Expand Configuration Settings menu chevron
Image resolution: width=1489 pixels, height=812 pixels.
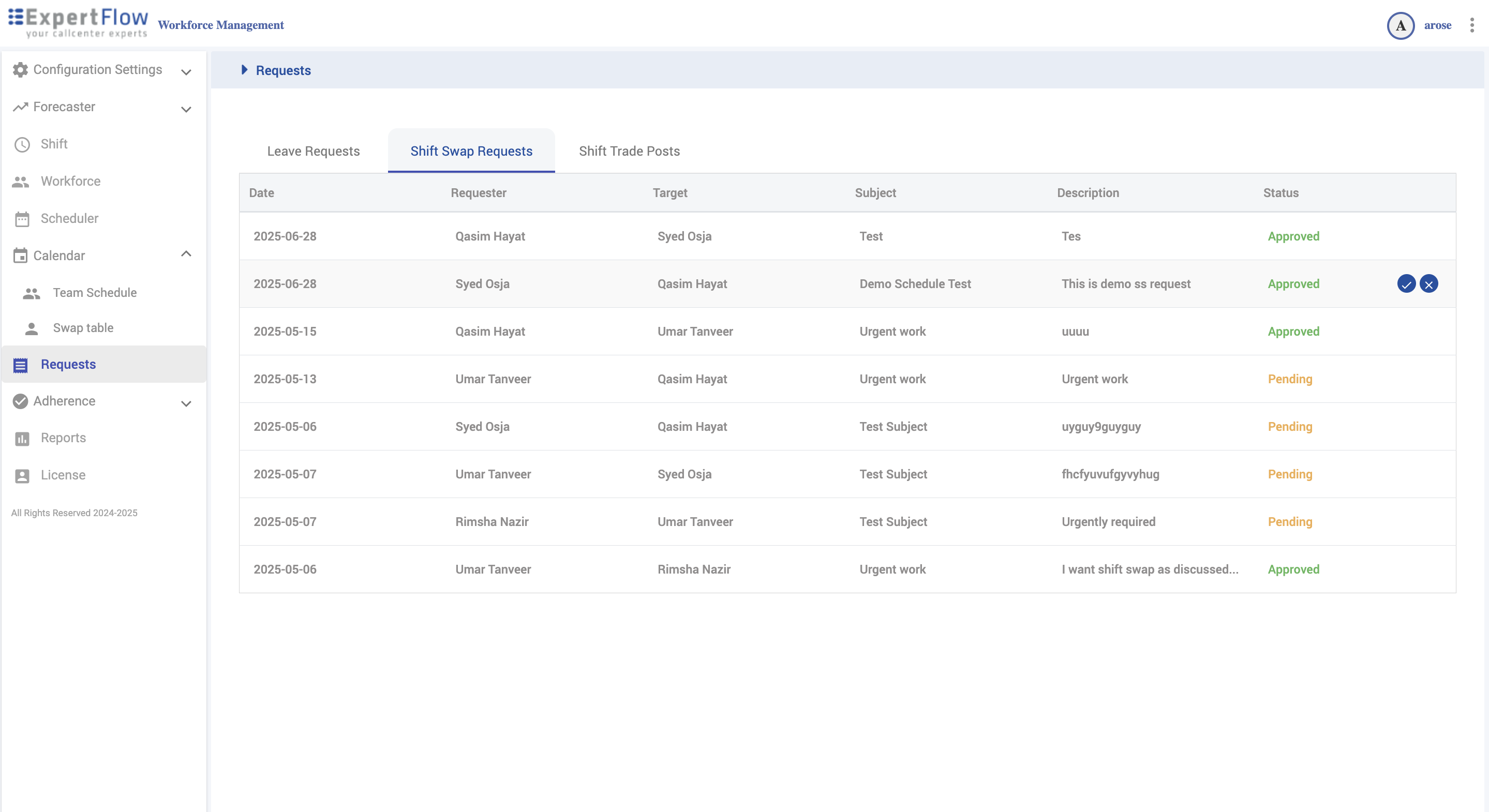[x=186, y=72]
